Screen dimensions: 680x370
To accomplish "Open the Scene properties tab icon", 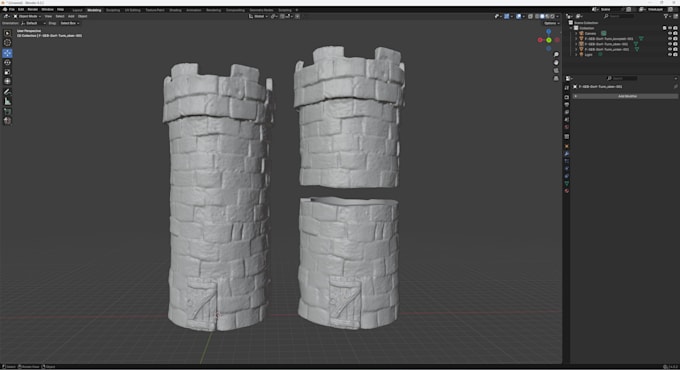I will click(x=567, y=120).
